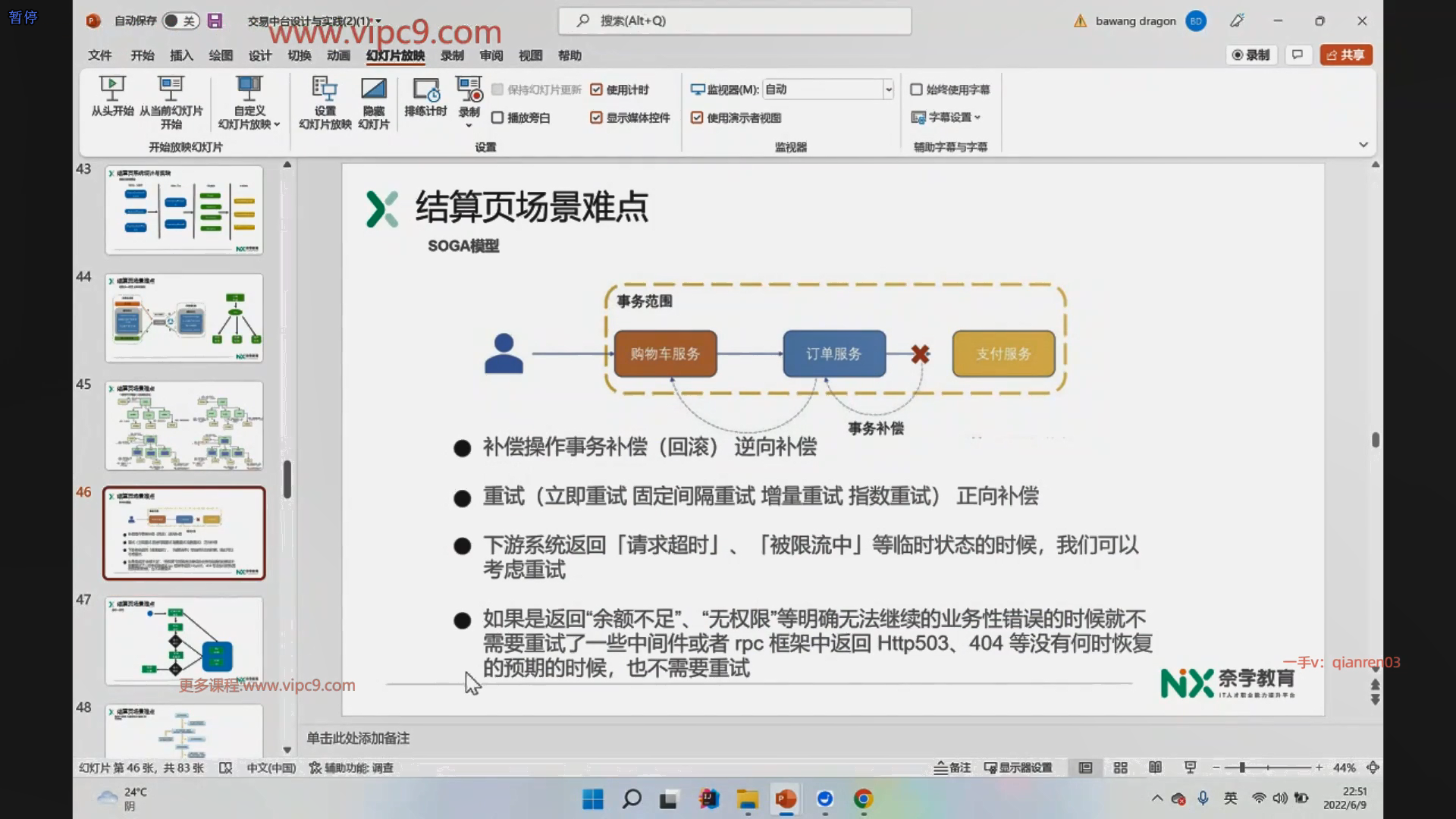Enable Always Use Subtitles checkbox
1456x819 pixels.
[916, 89]
